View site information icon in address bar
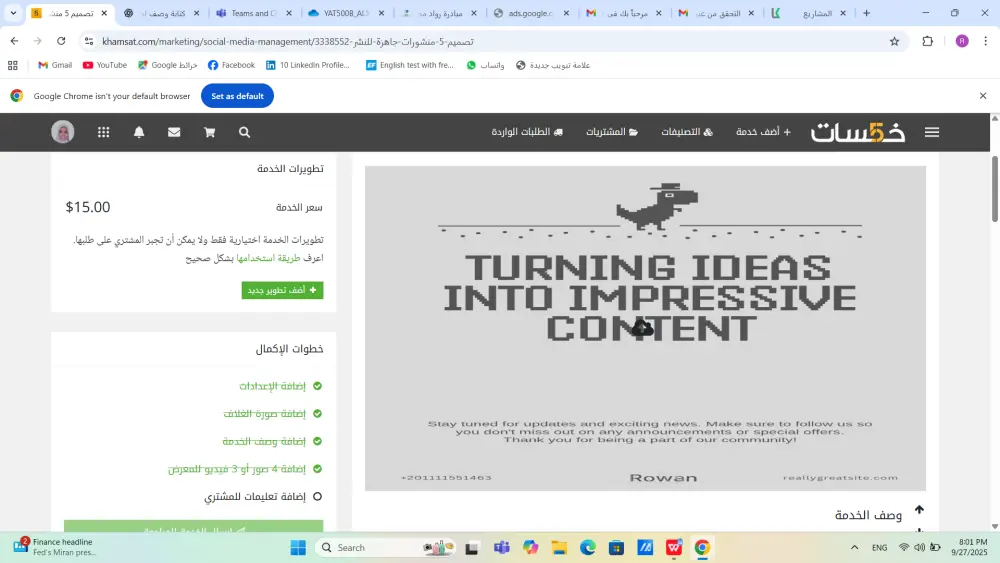 89,41
